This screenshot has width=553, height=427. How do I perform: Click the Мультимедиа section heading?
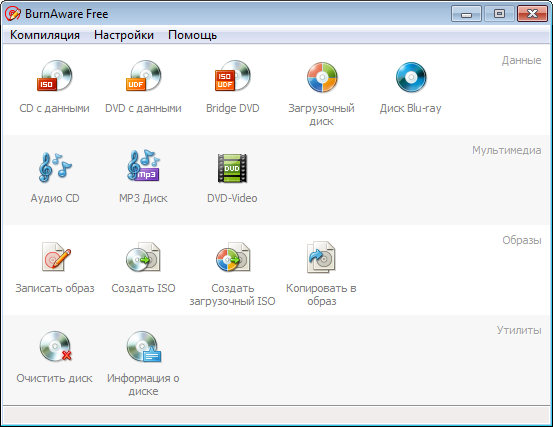click(507, 150)
